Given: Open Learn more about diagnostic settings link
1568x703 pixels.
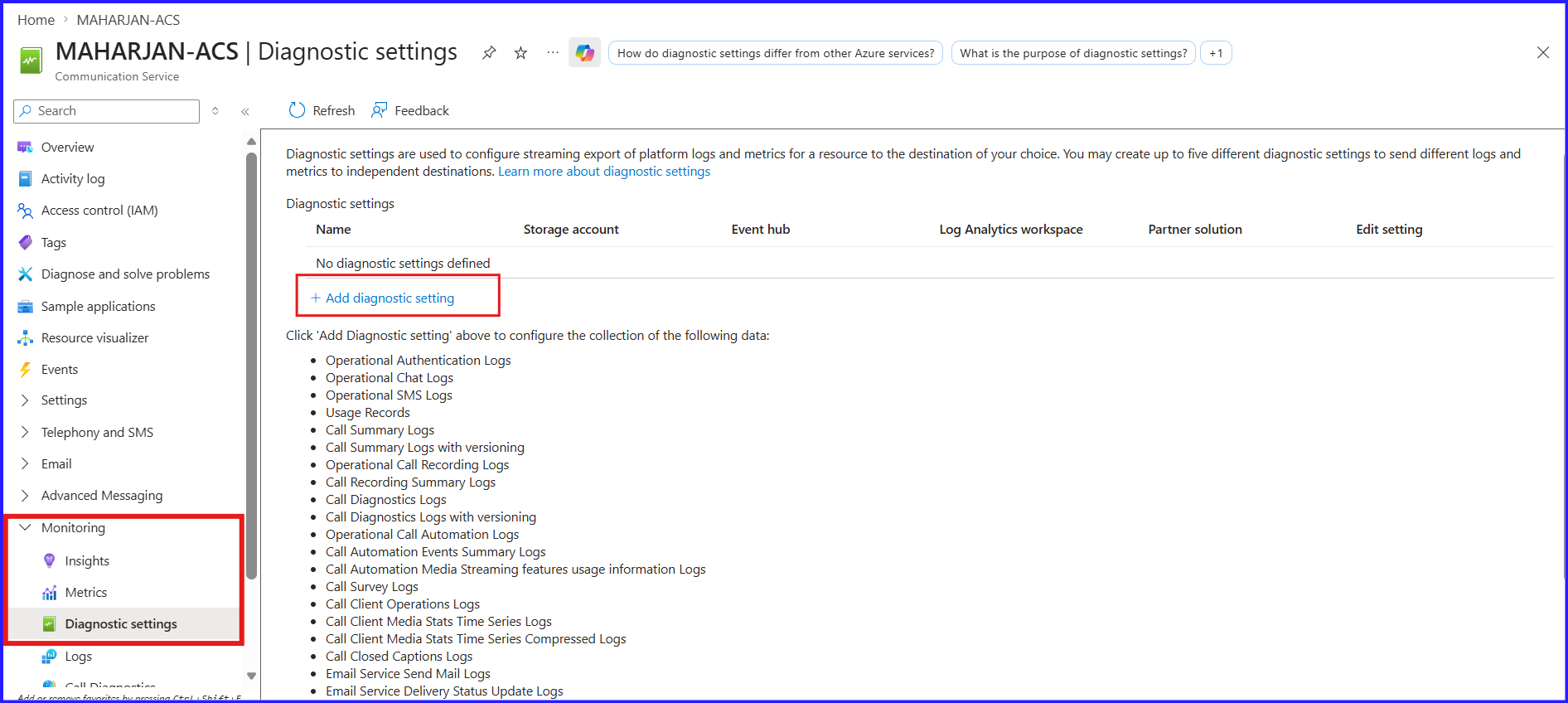Looking at the screenshot, I should pyautogui.click(x=604, y=171).
